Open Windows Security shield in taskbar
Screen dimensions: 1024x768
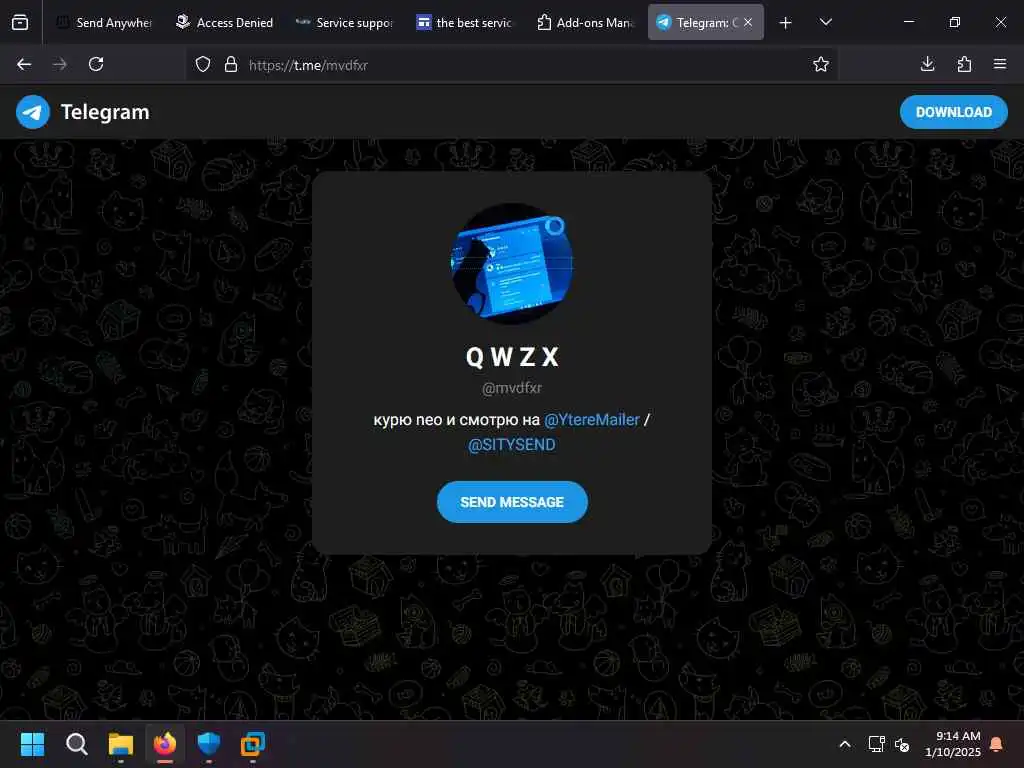(209, 744)
